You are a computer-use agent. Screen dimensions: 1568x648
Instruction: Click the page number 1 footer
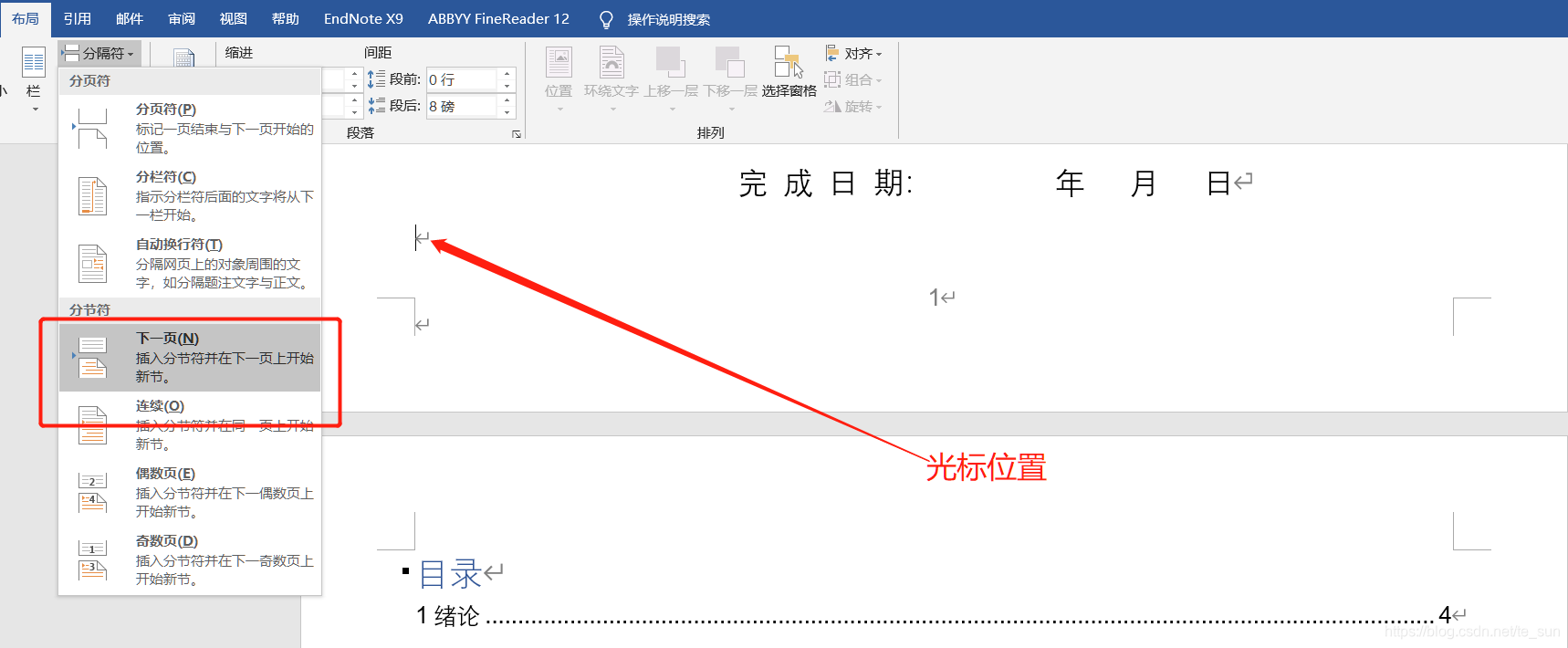pyautogui.click(x=935, y=298)
